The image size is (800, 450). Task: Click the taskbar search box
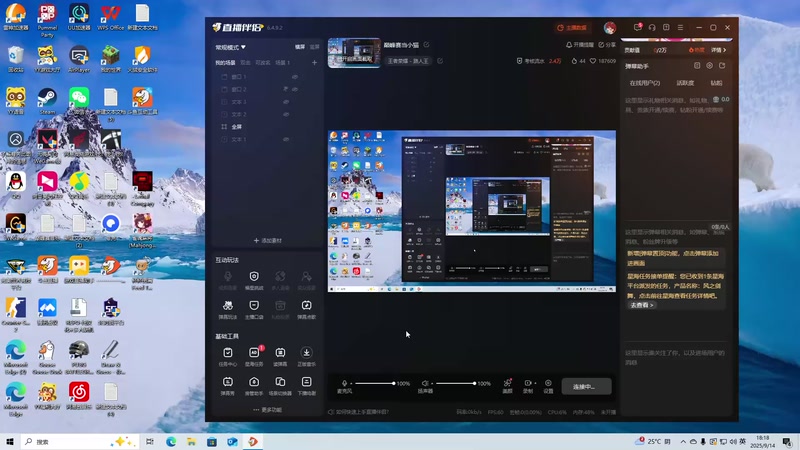click(x=79, y=442)
